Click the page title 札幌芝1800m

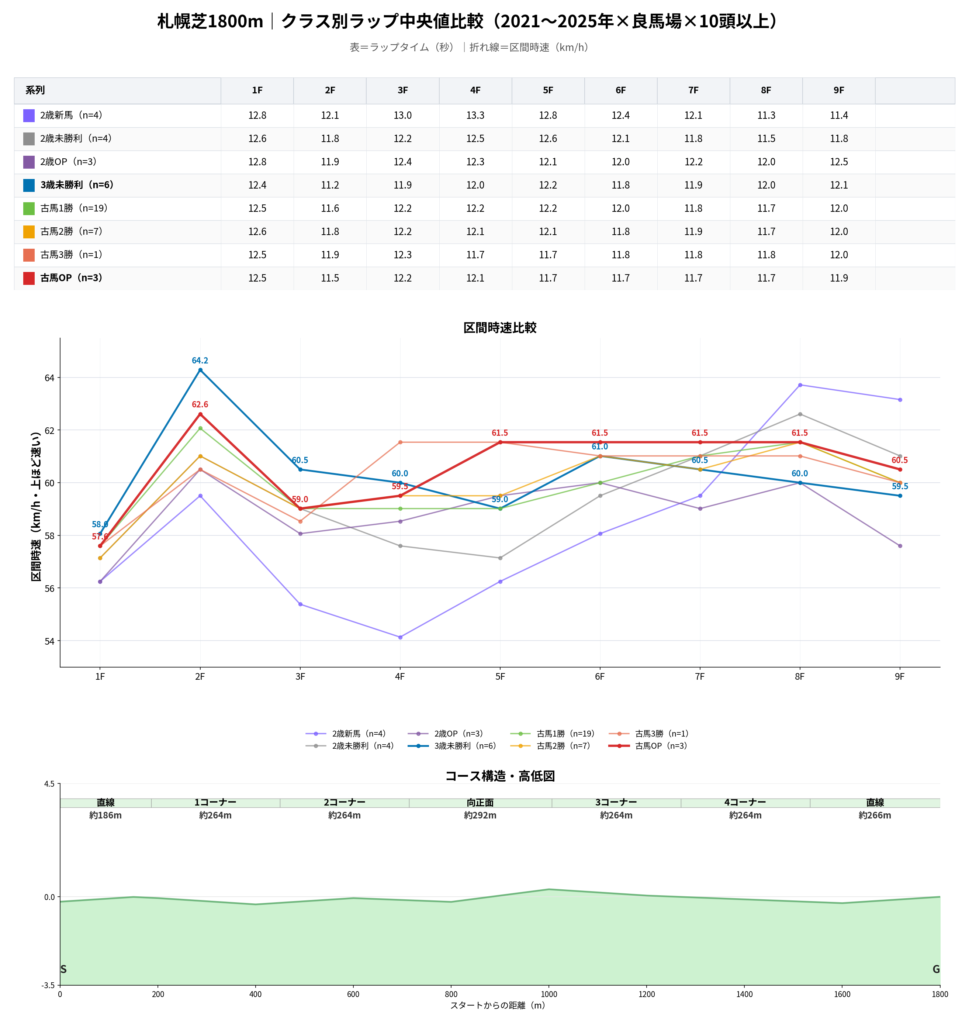point(210,22)
